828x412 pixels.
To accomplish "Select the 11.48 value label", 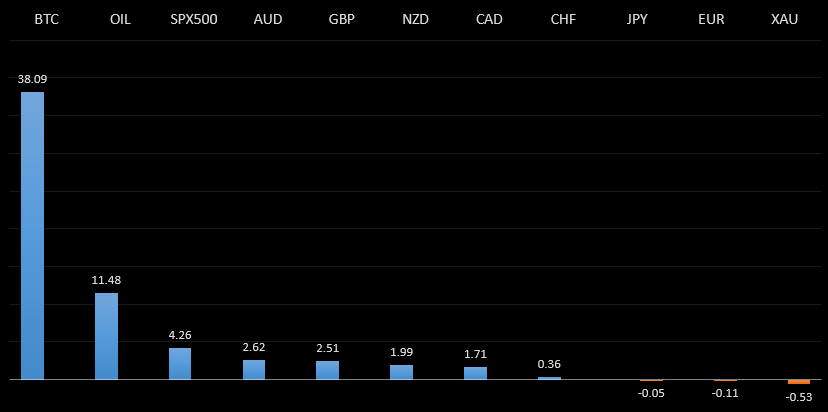I will 106,280.
